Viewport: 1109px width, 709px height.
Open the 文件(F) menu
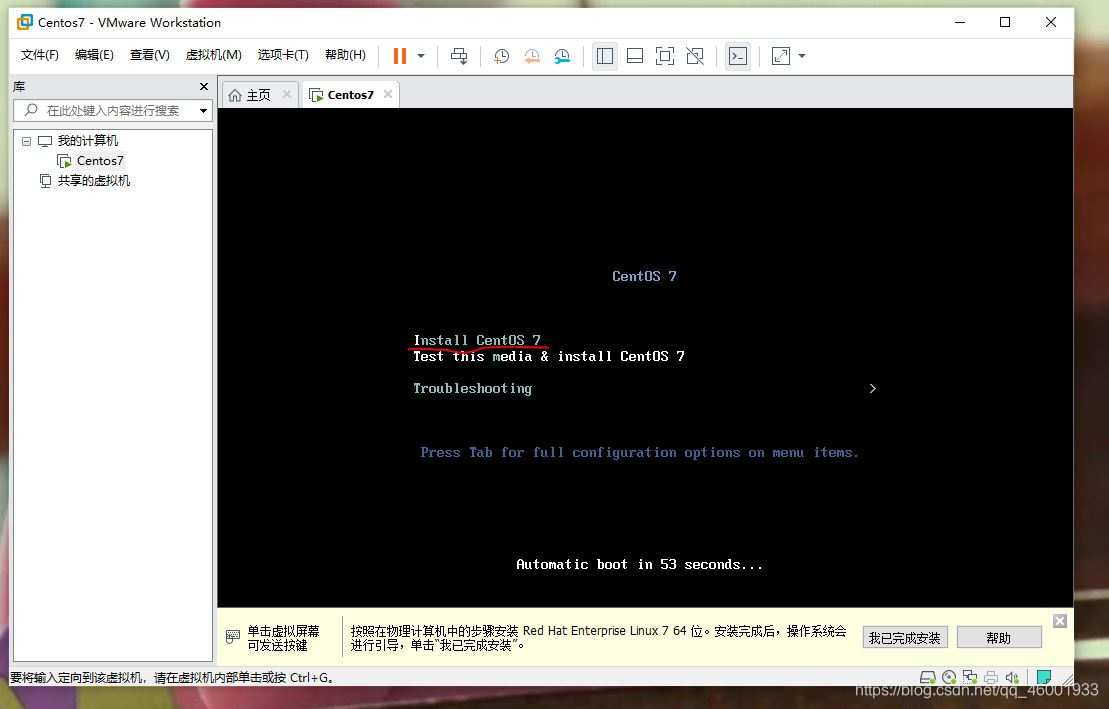point(40,55)
